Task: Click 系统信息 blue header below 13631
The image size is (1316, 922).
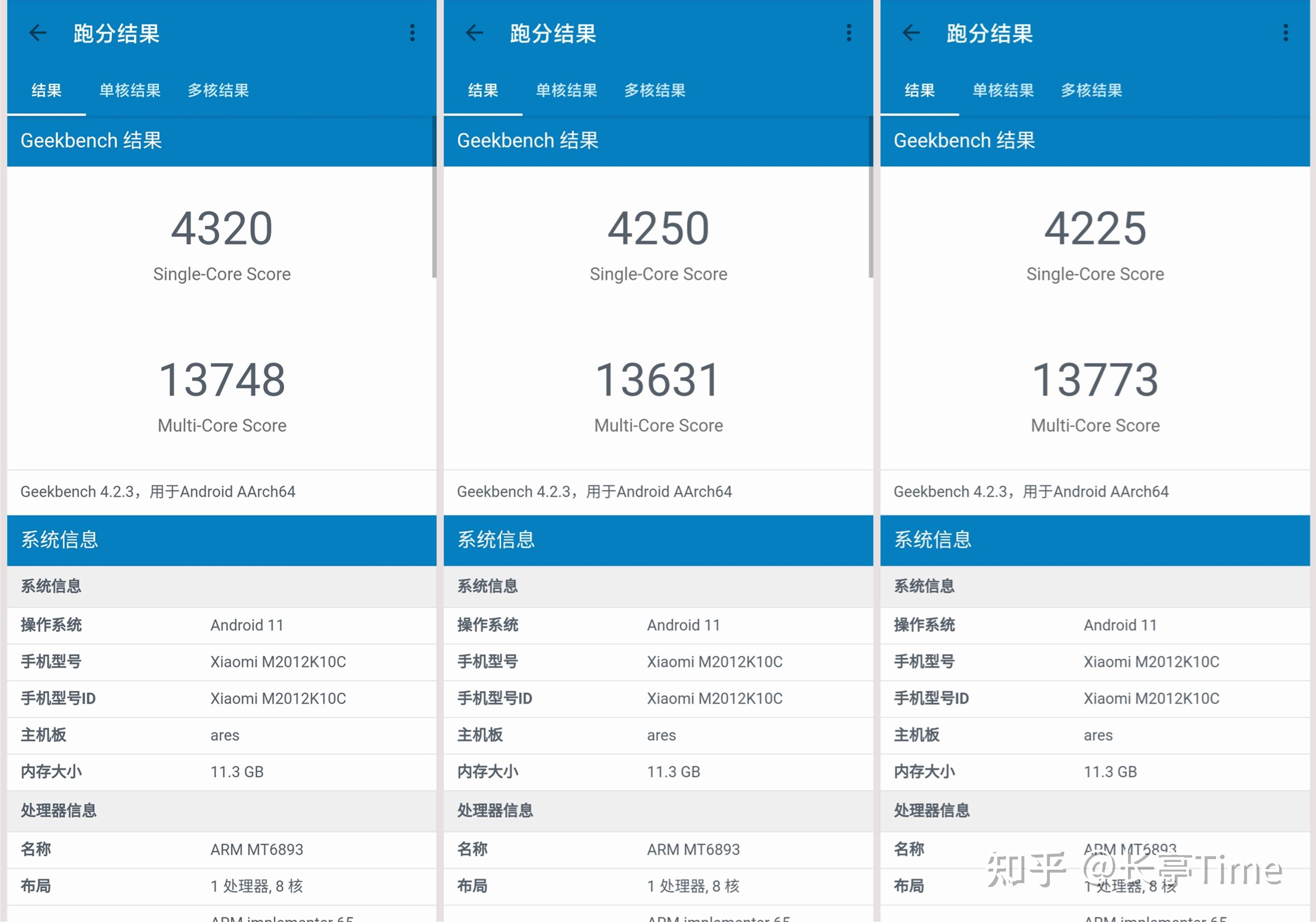Action: point(658,540)
